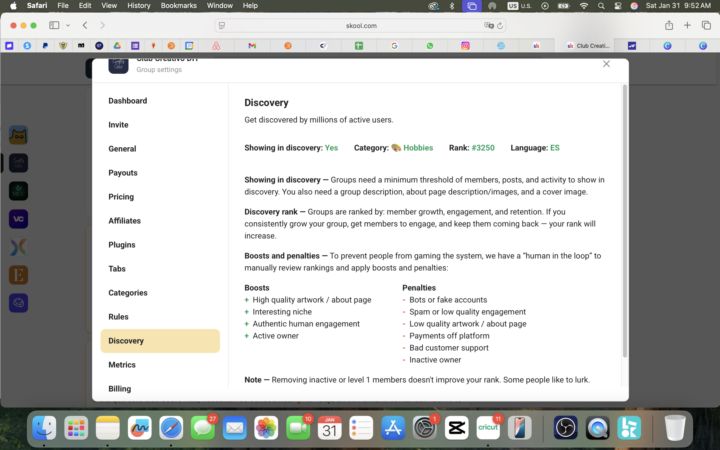Close the group settings dialog
This screenshot has height=450, width=720.
click(x=606, y=64)
